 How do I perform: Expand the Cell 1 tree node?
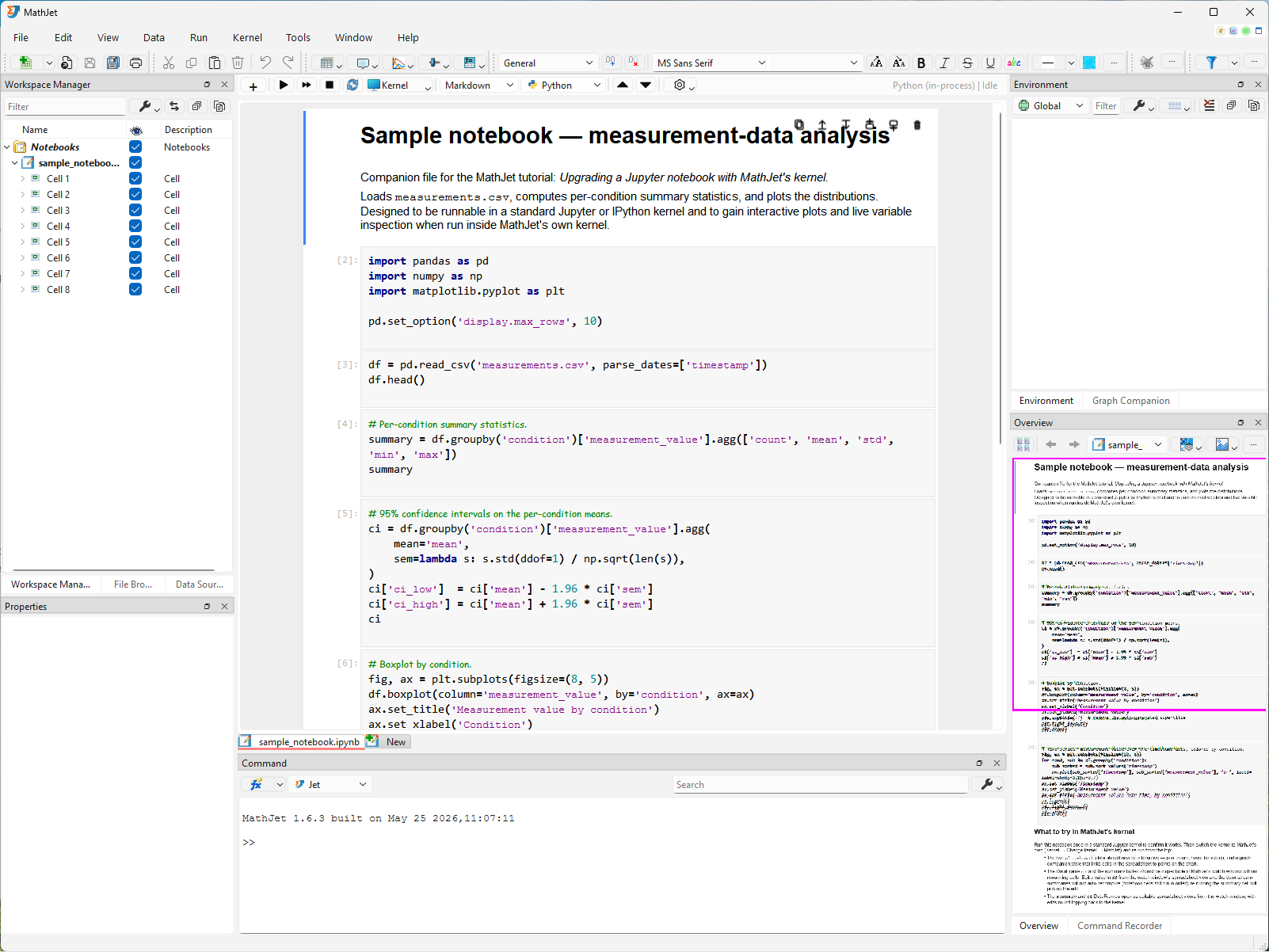pos(22,178)
